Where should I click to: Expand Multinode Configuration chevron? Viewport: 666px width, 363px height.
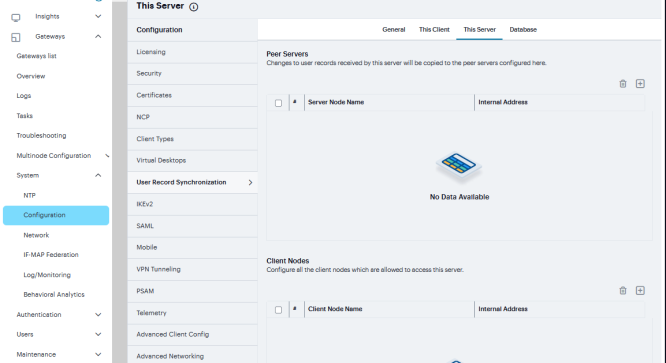click(107, 156)
